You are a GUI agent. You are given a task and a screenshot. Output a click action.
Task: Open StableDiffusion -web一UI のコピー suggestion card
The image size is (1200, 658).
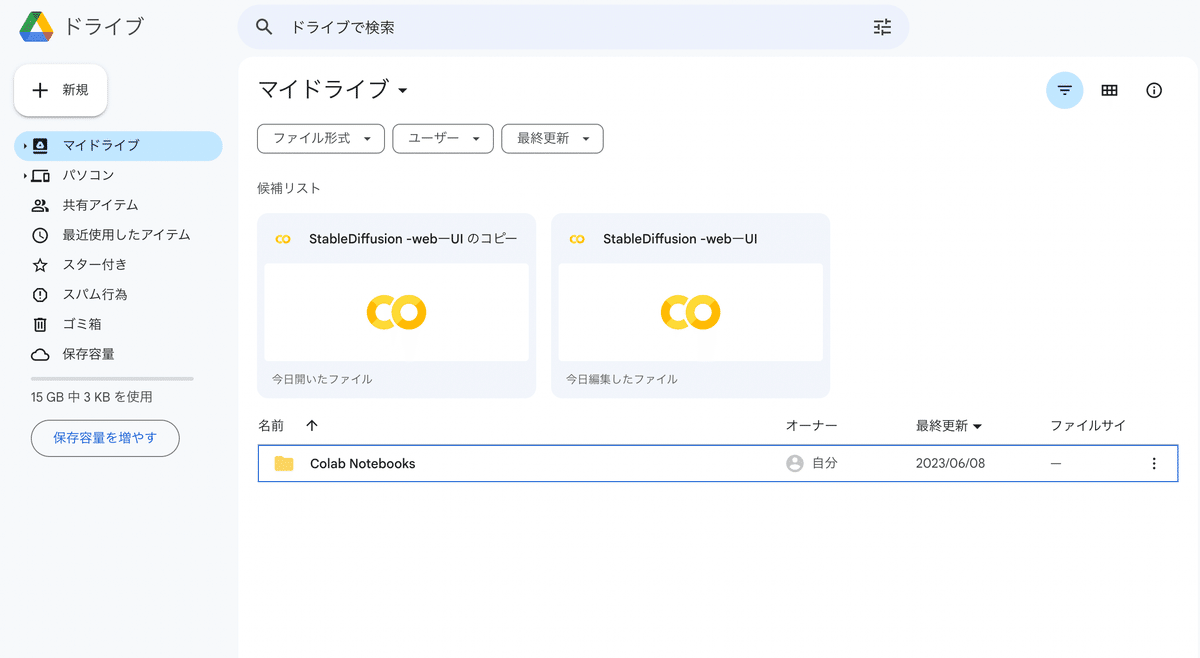396,306
